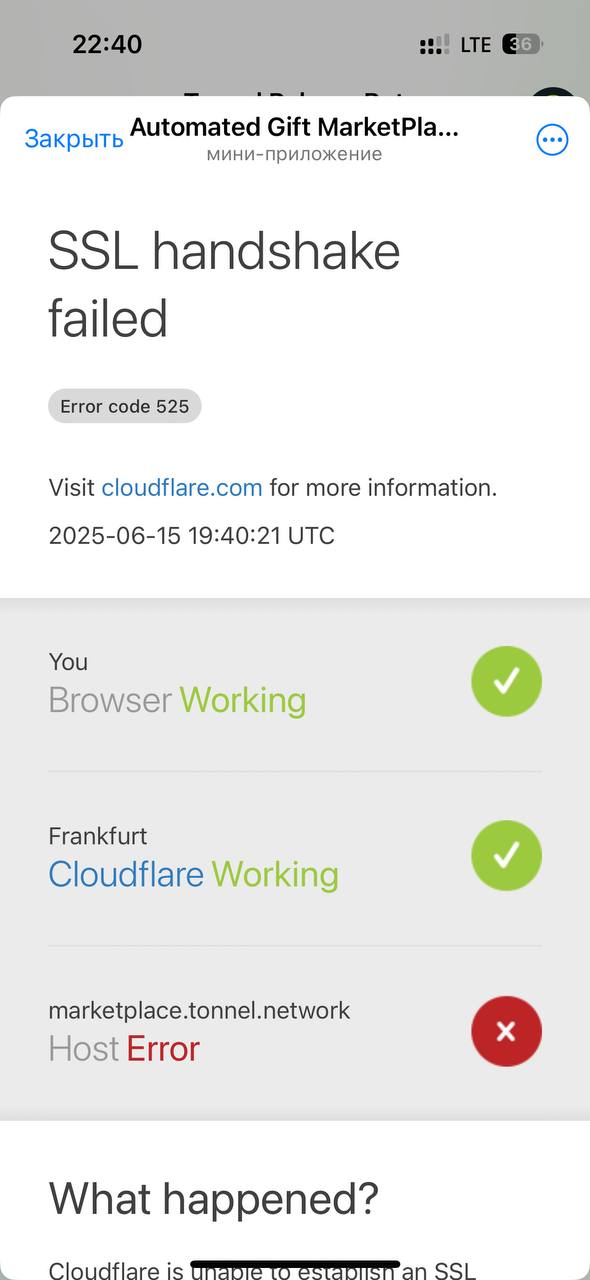This screenshot has height=1280, width=590.
Task: Tap the battery indicator in status bar
Action: [522, 44]
